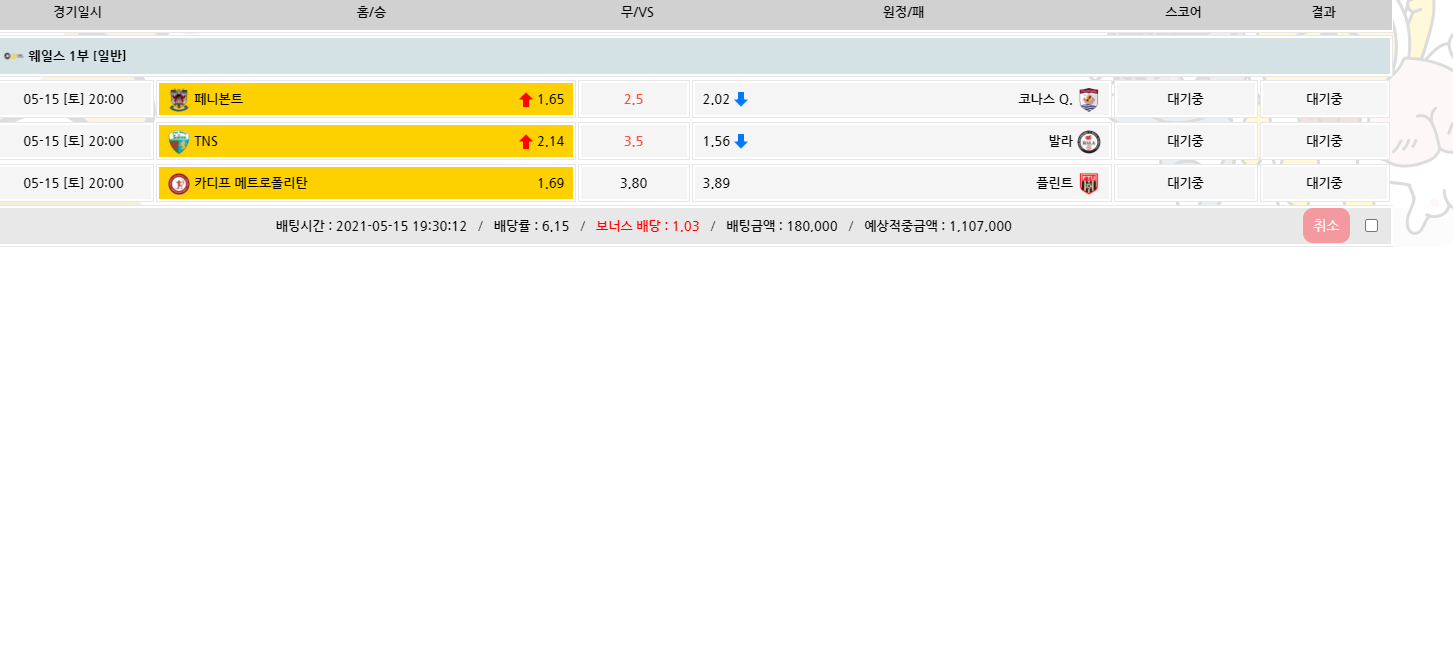The image size is (1453, 648).
Task: Click the 홈/승 column header
Action: tap(371, 12)
